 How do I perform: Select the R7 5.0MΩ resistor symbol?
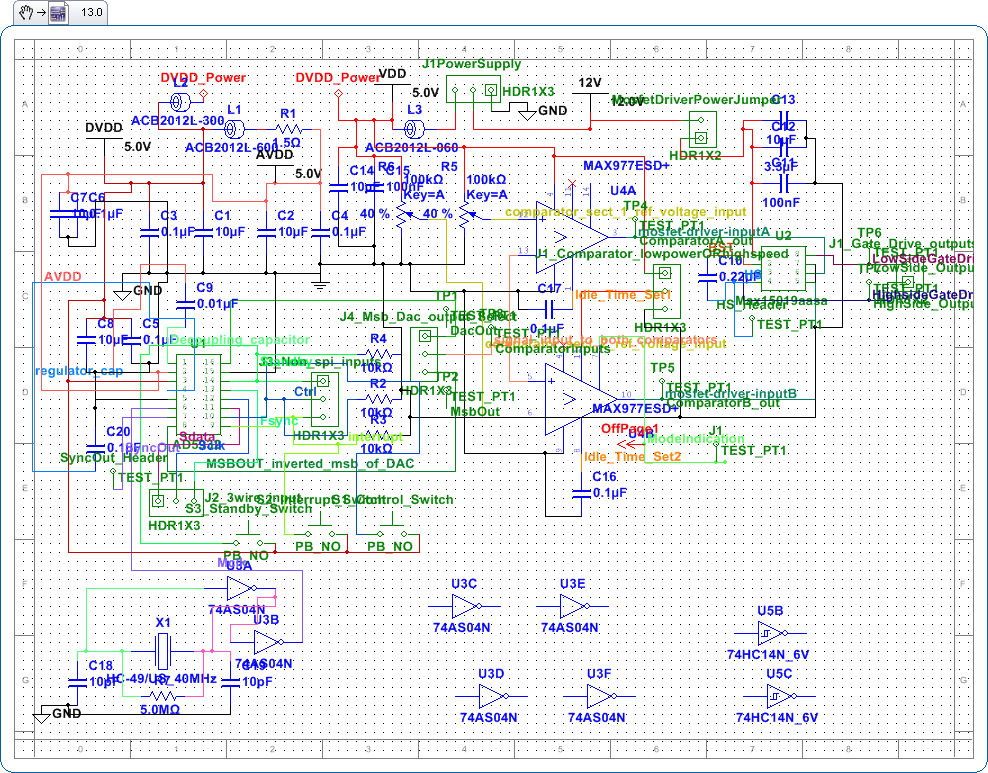tap(163, 696)
